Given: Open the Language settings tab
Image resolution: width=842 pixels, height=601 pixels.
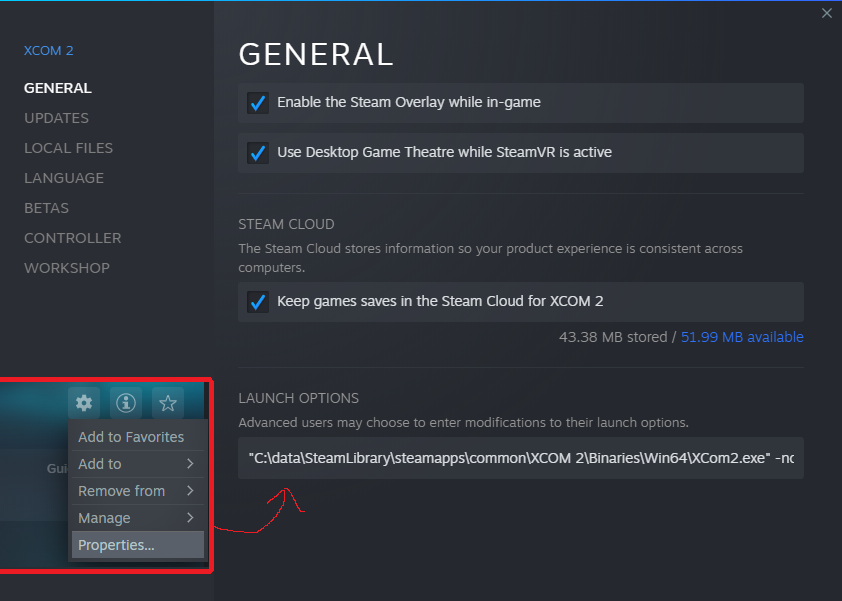Looking at the screenshot, I should click(64, 178).
